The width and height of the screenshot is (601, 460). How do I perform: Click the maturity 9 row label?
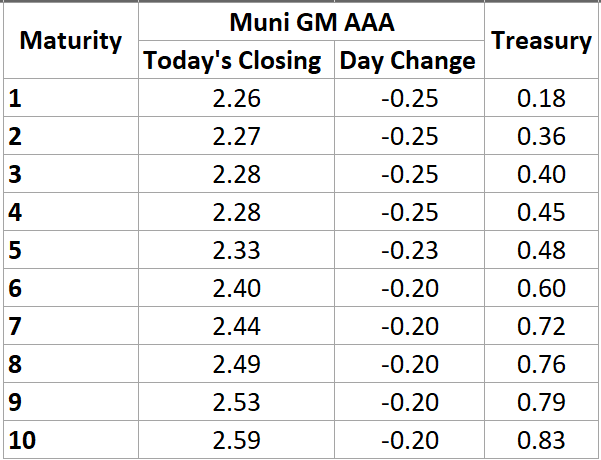pos(15,402)
